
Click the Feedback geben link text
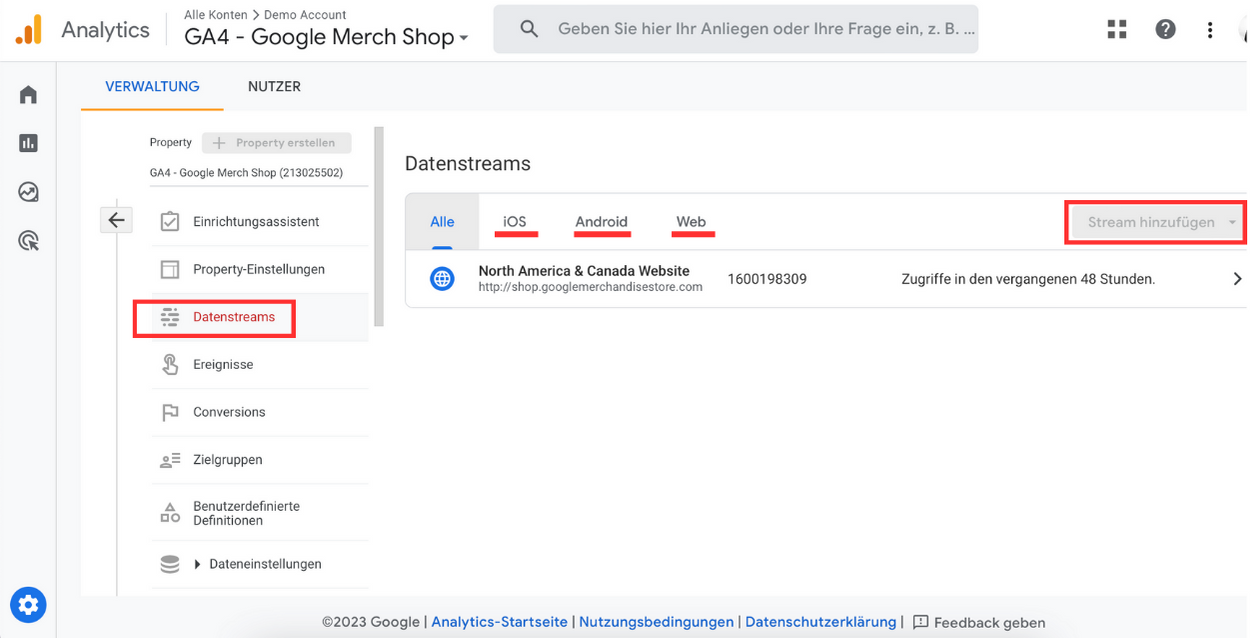coord(989,622)
